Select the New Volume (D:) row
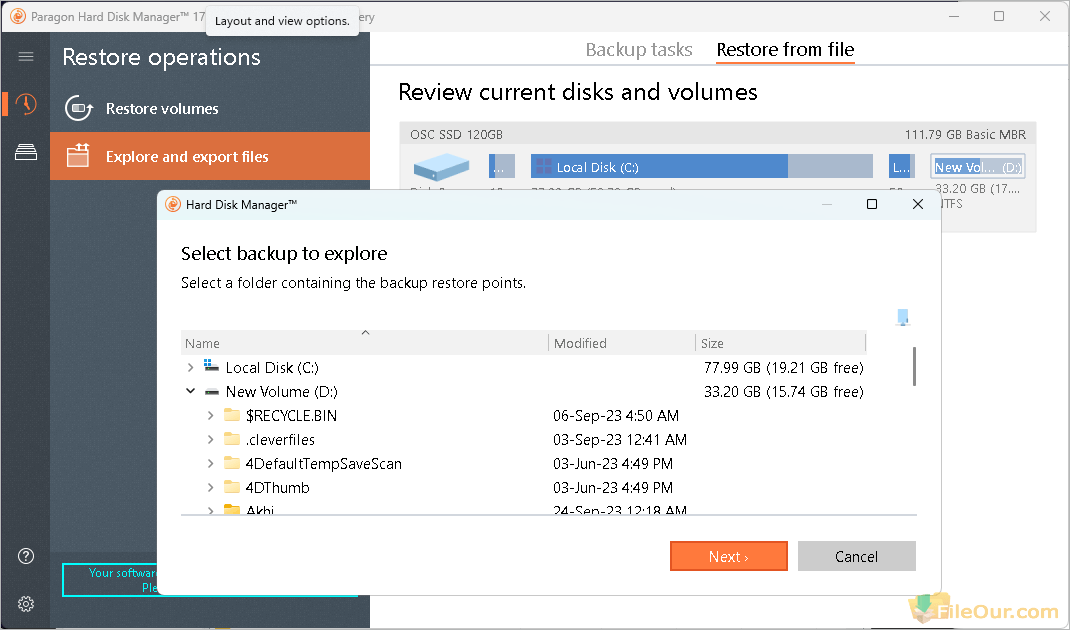This screenshot has width=1070, height=630. click(523, 391)
